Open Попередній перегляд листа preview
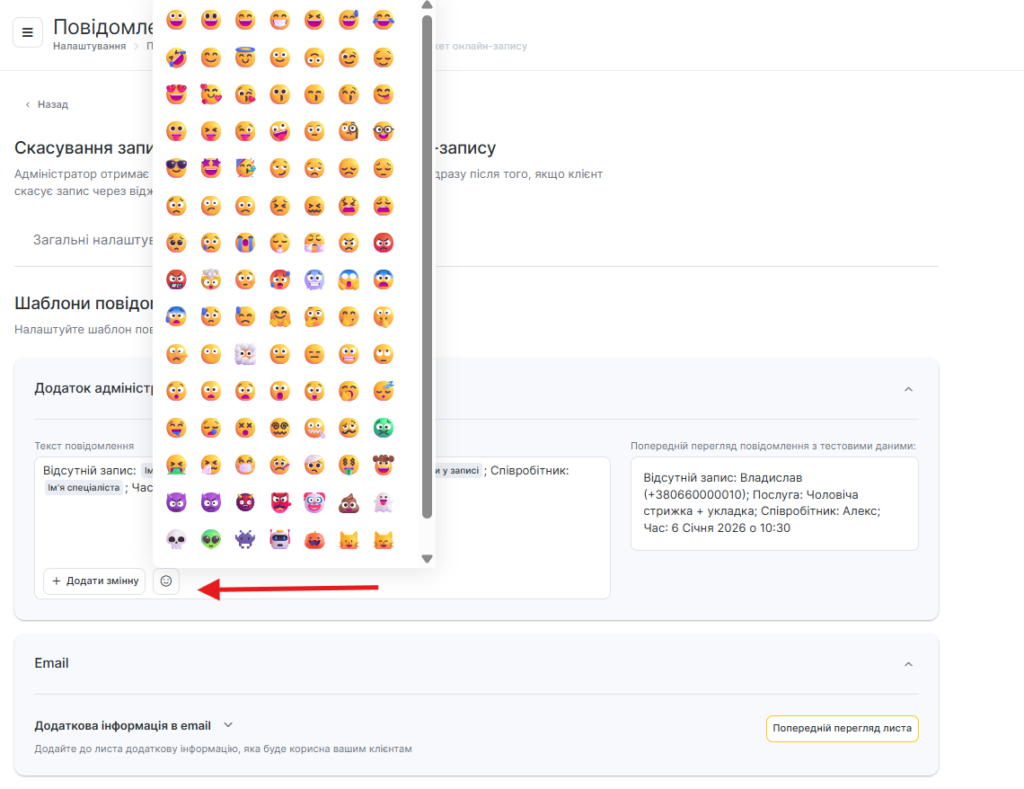The height and width of the screenshot is (789, 1024). pos(842,728)
